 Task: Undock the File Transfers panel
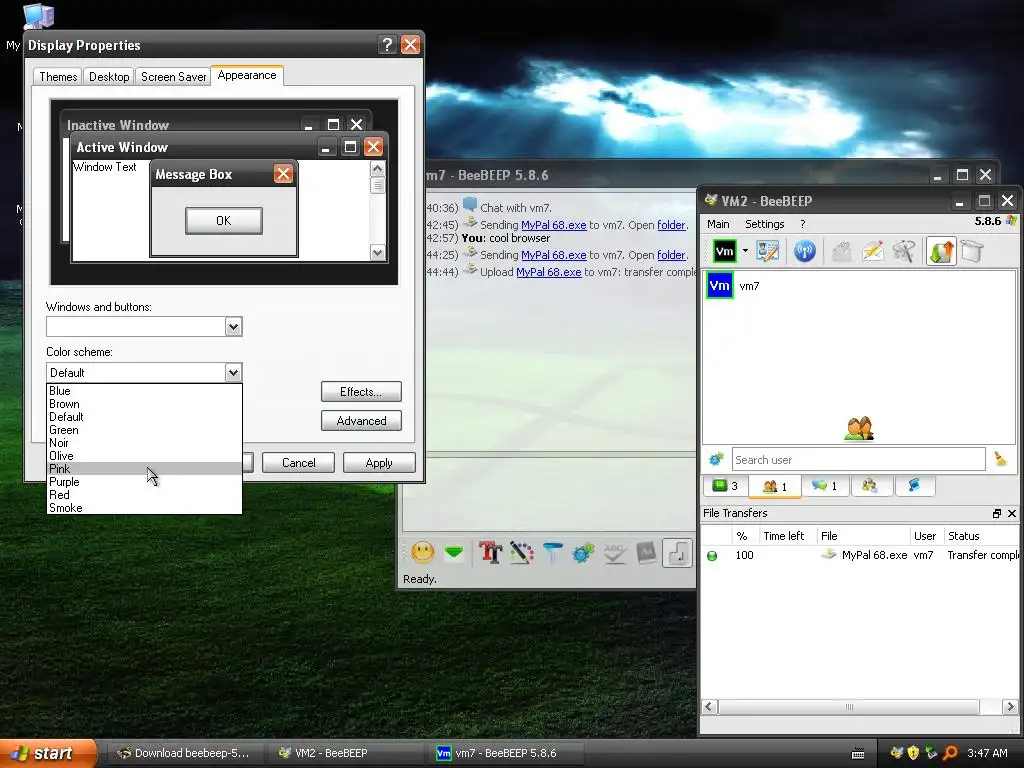997,513
